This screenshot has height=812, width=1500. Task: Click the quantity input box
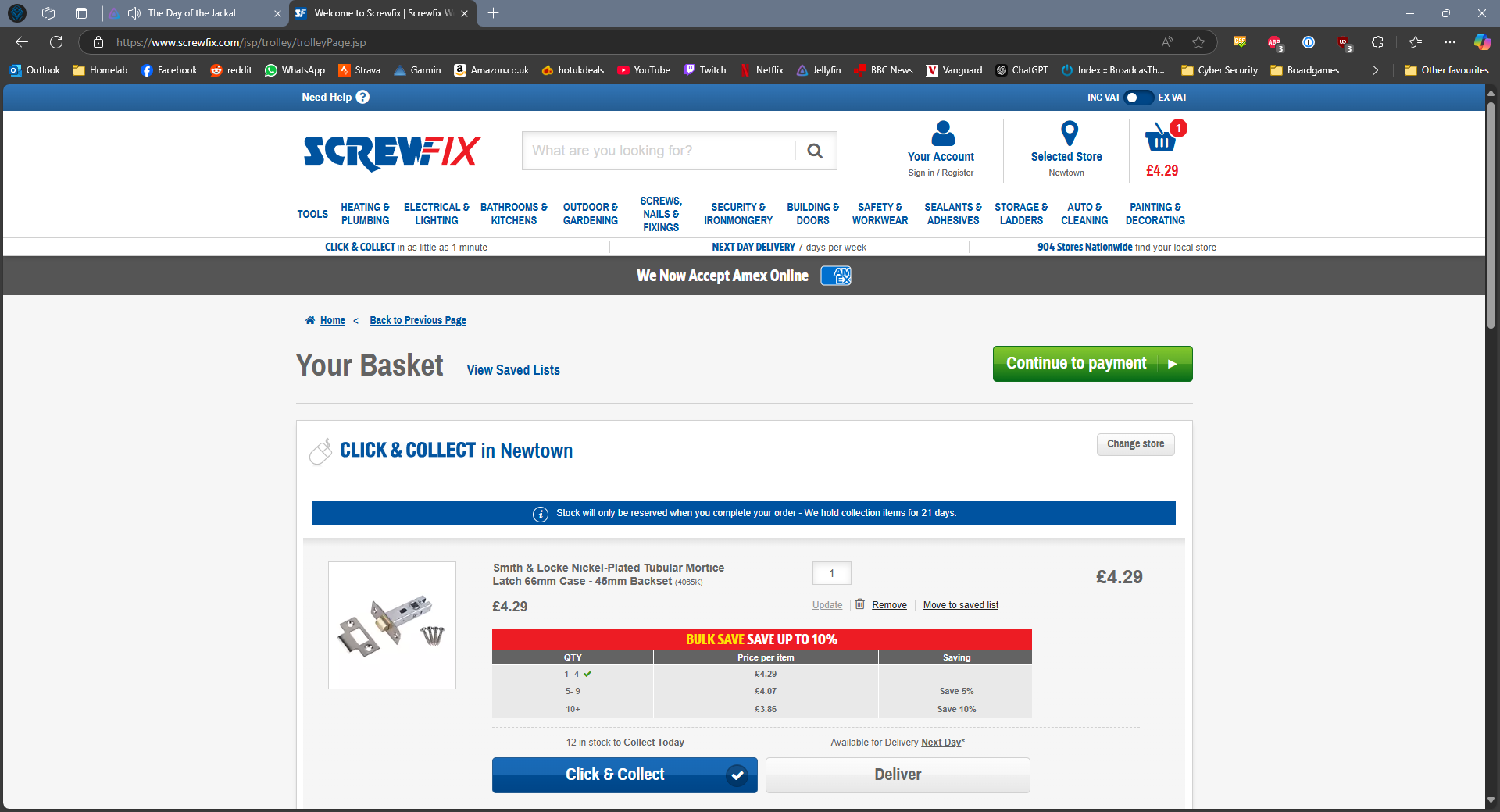click(831, 573)
